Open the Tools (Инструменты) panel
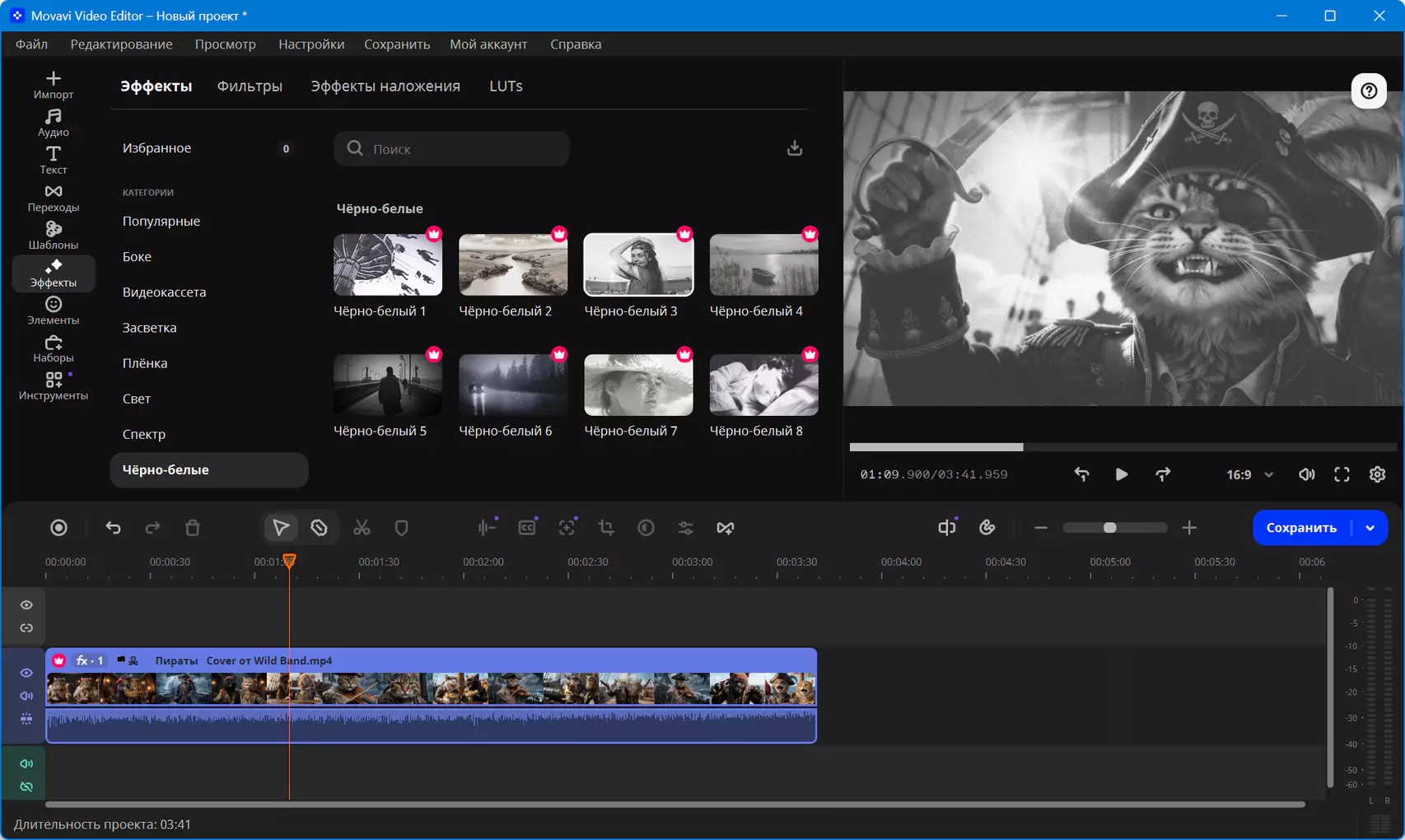This screenshot has width=1405, height=840. tap(54, 387)
